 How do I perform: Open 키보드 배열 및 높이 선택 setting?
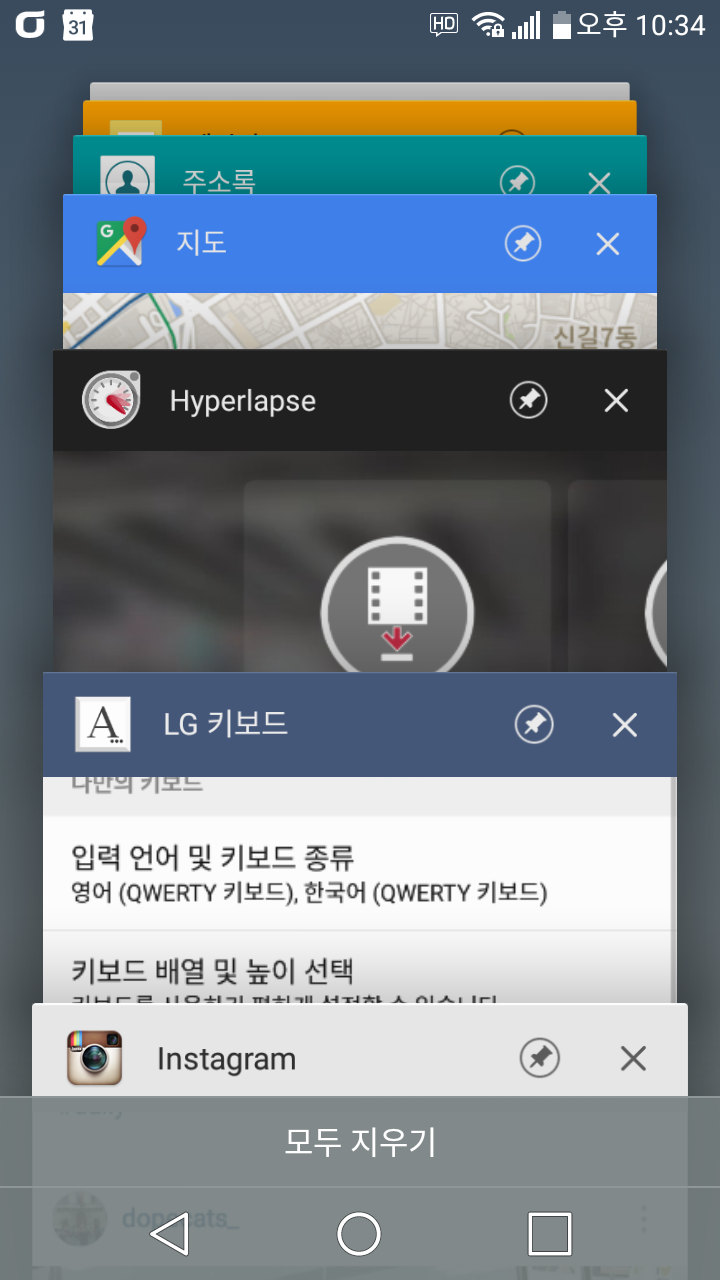click(x=355, y=968)
